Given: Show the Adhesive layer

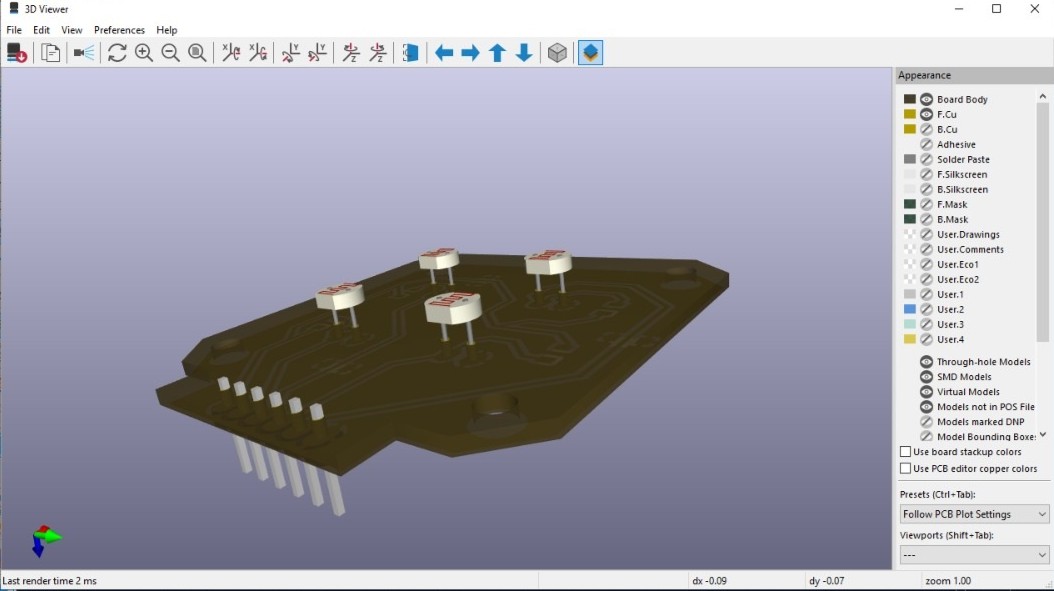Looking at the screenshot, I should click(926, 144).
